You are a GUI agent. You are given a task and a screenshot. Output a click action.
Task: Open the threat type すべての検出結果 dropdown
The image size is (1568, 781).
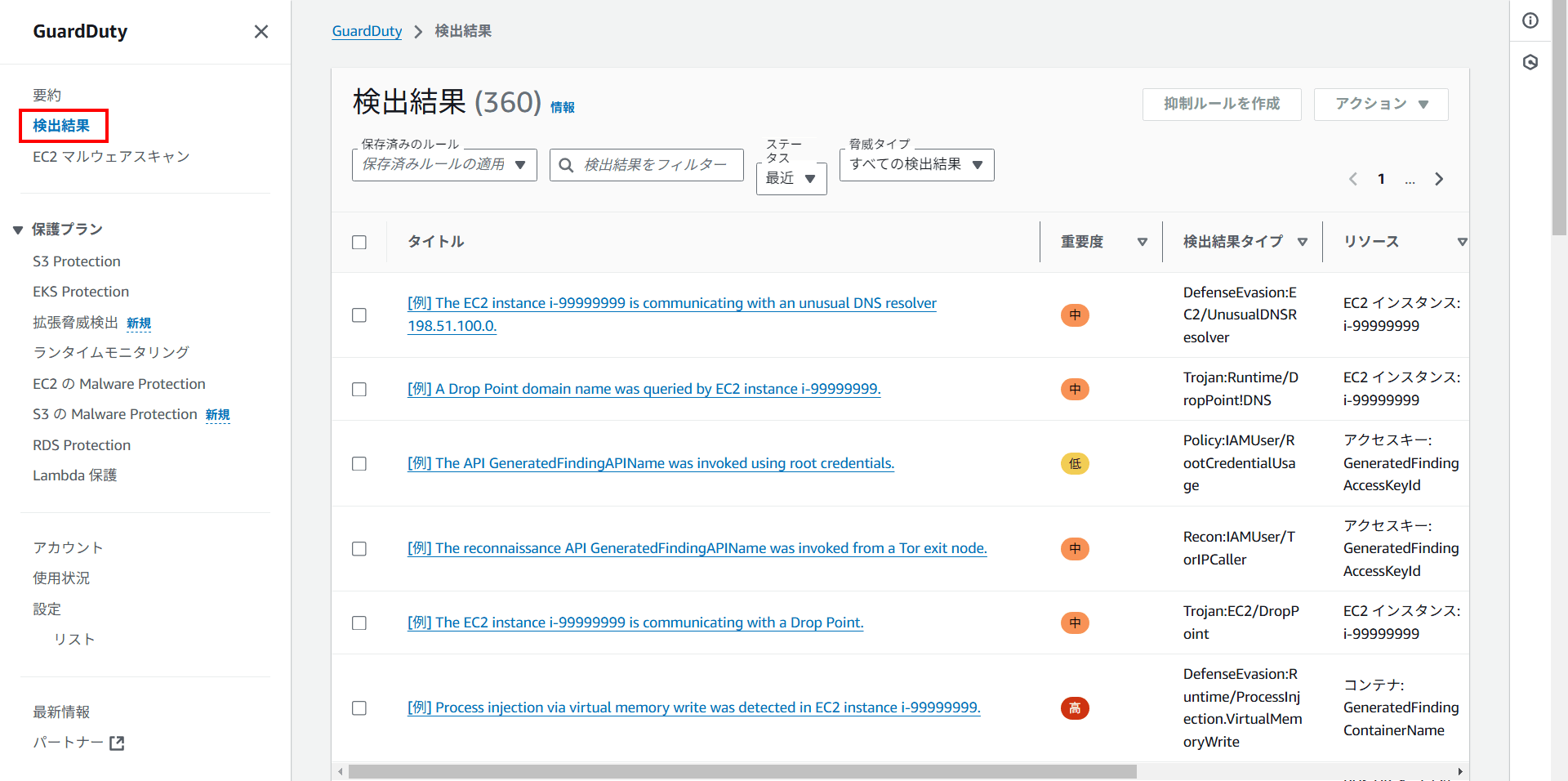click(916, 165)
